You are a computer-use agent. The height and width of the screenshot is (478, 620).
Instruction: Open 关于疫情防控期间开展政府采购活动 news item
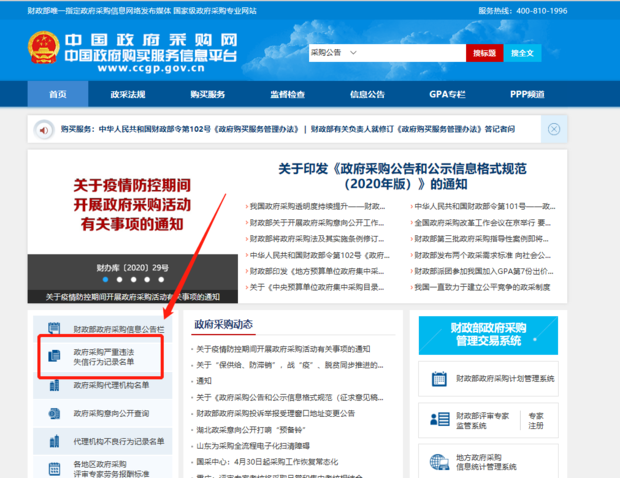pos(283,349)
